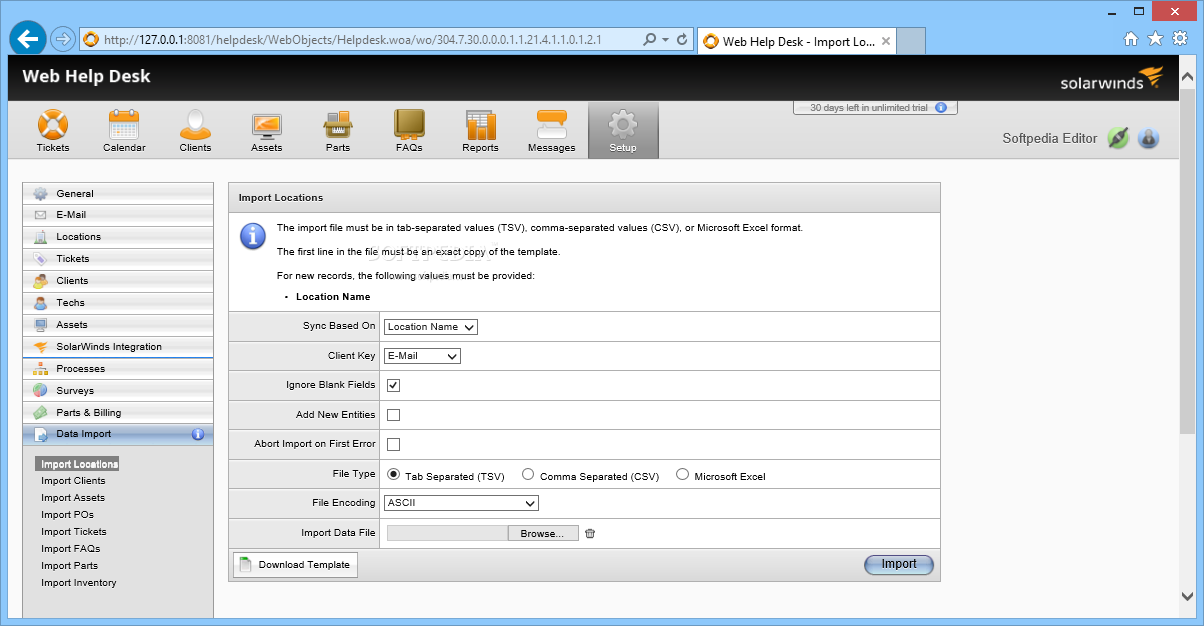Image resolution: width=1204 pixels, height=626 pixels.
Task: Click the browser favorites star icon
Action: point(1155,39)
